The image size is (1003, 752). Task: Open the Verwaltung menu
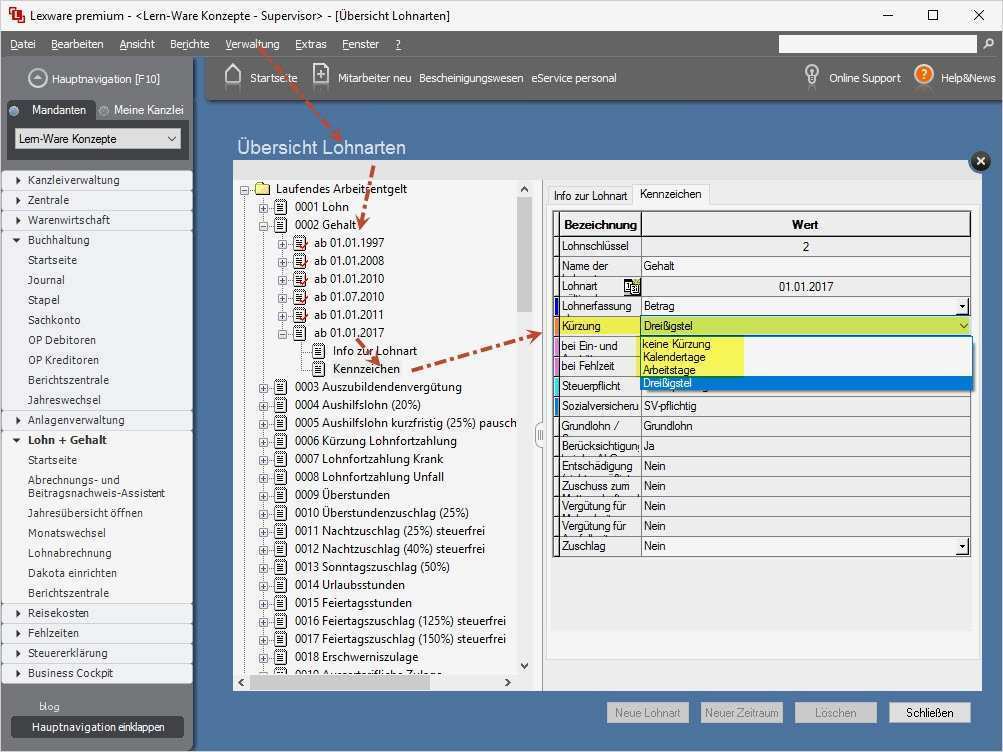tap(252, 44)
